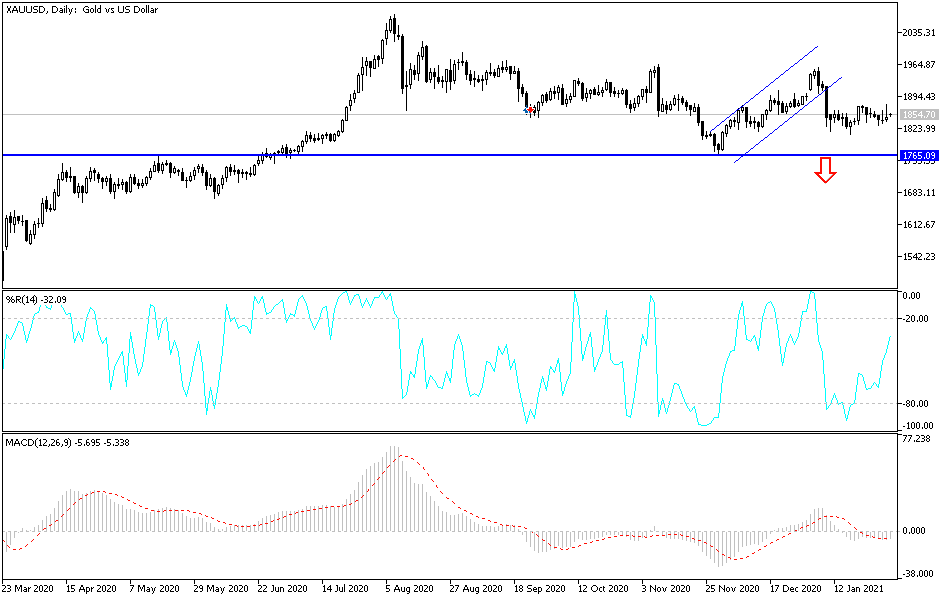Click the red down arrow below support line

[825, 170]
